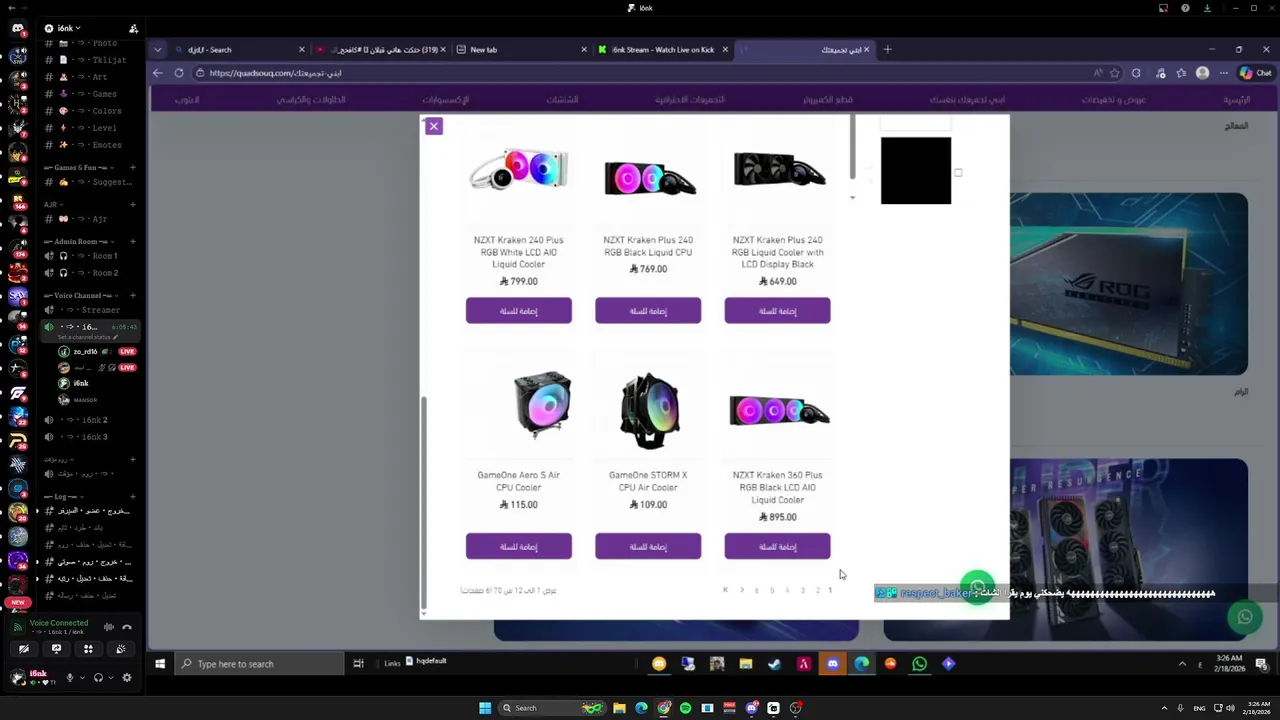Bookmark this page with the star icon
This screenshot has width=1280, height=720.
1115,73
